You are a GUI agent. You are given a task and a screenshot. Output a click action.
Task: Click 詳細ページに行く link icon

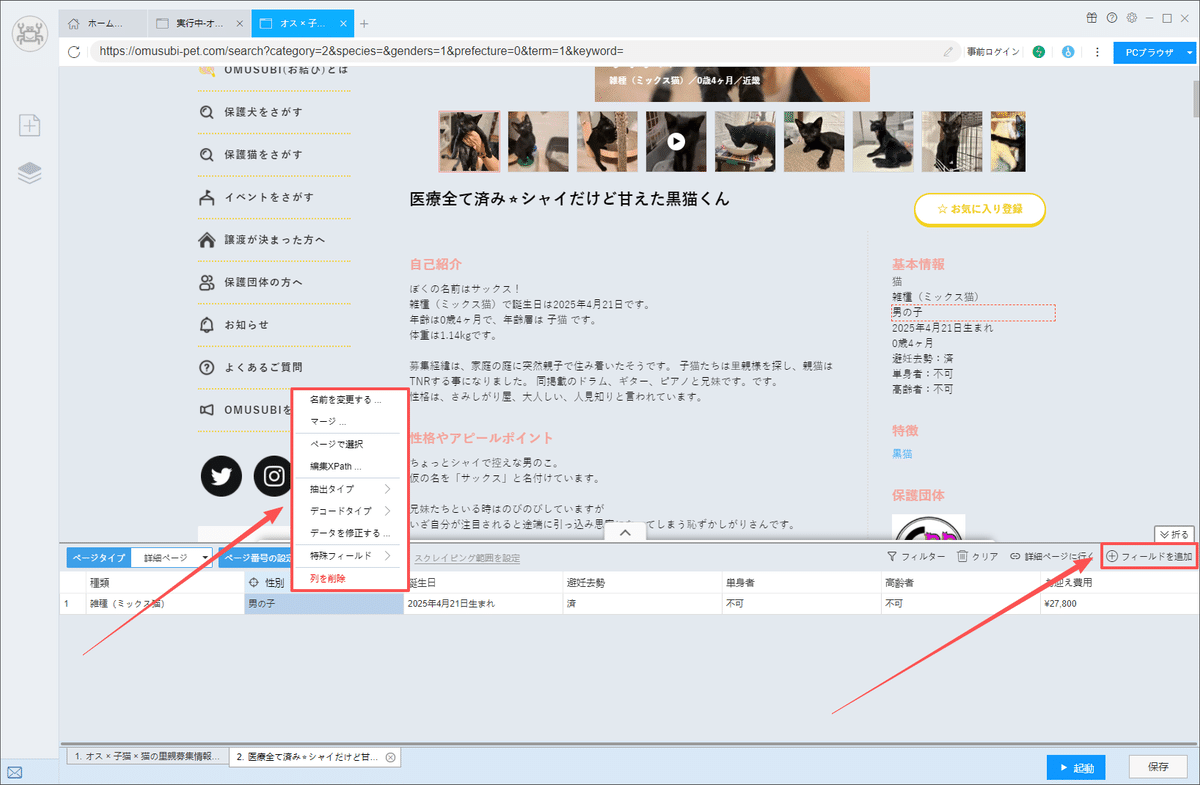click(1052, 556)
